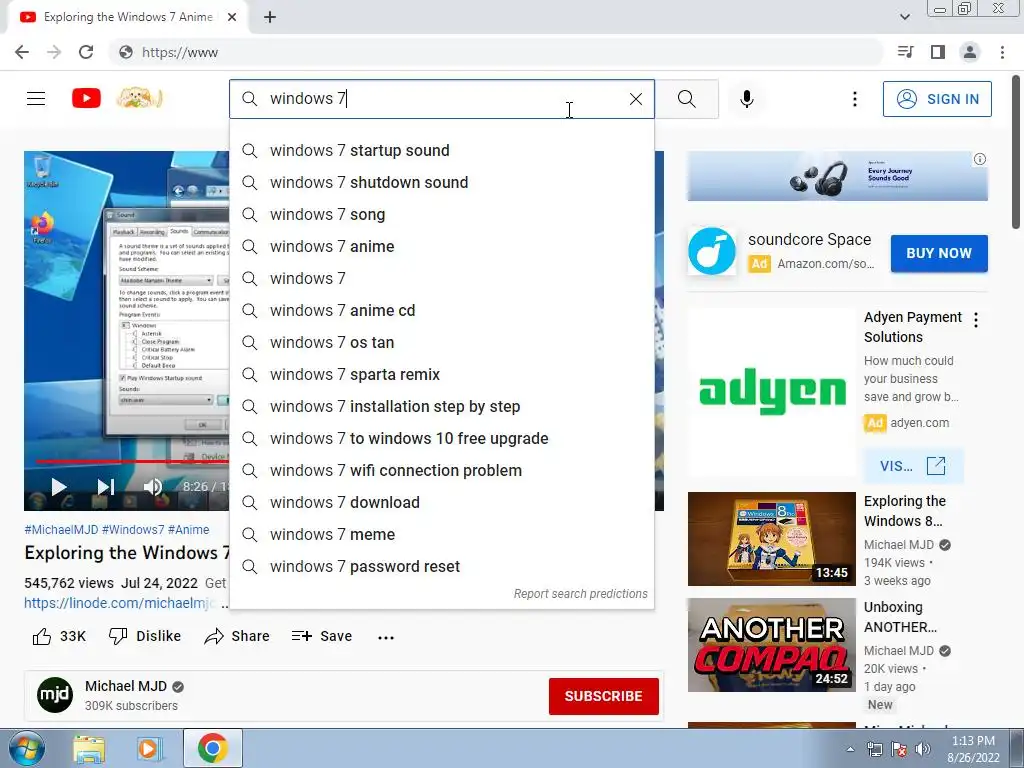Click the Dislike button
Image resolution: width=1024 pixels, height=768 pixels.
144,636
